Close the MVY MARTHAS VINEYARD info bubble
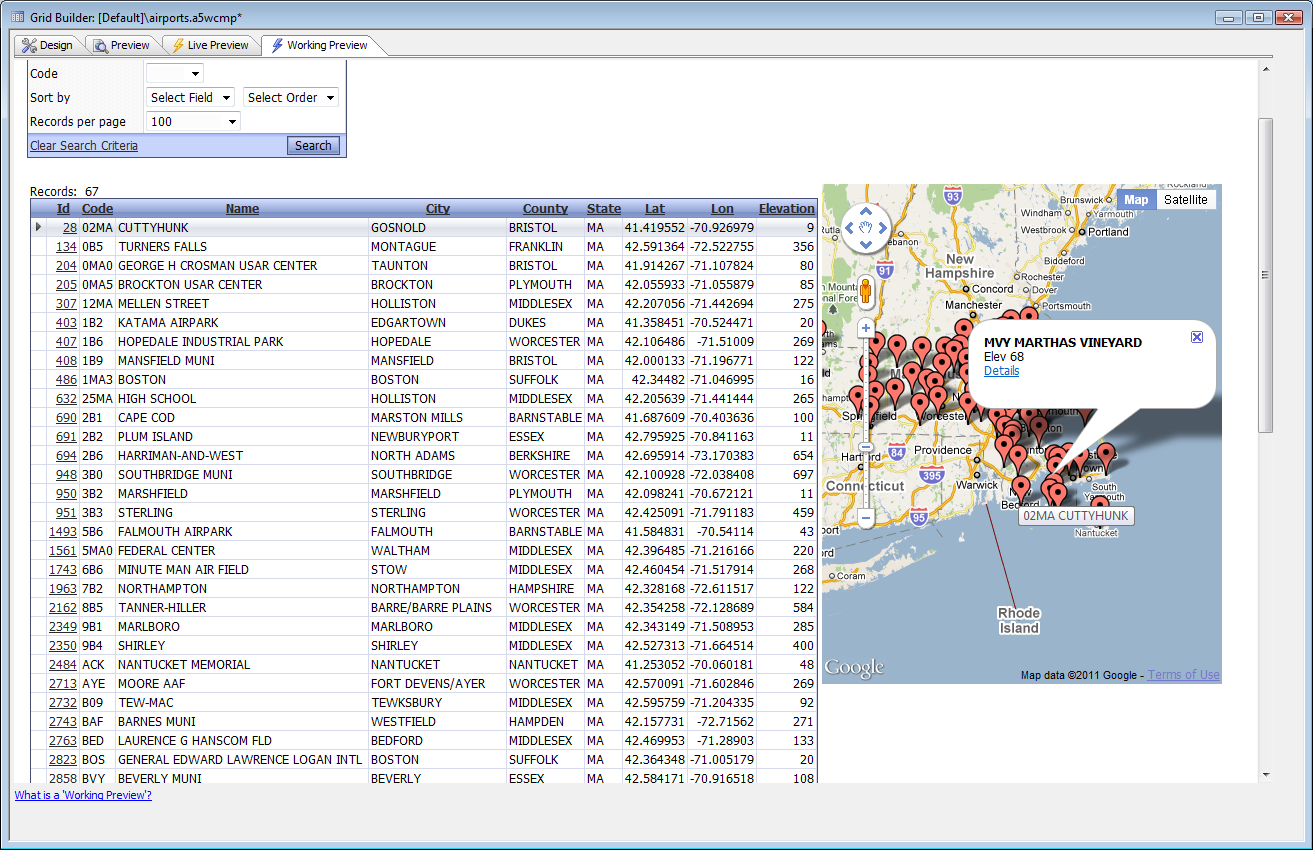The width and height of the screenshot is (1313, 850). pyautogui.click(x=1197, y=337)
